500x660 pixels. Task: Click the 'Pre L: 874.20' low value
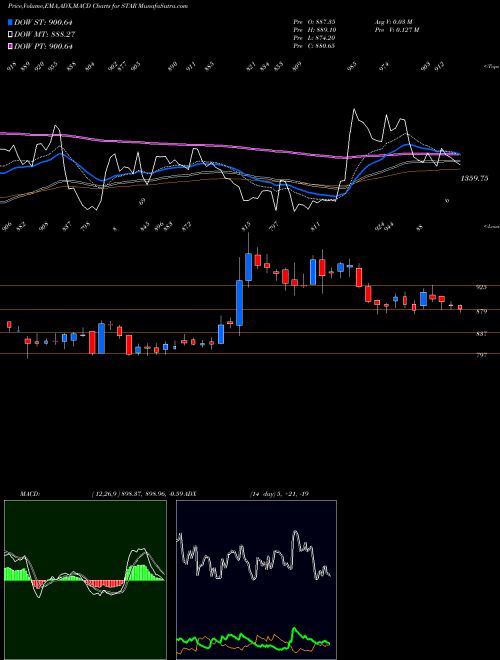coord(314,37)
